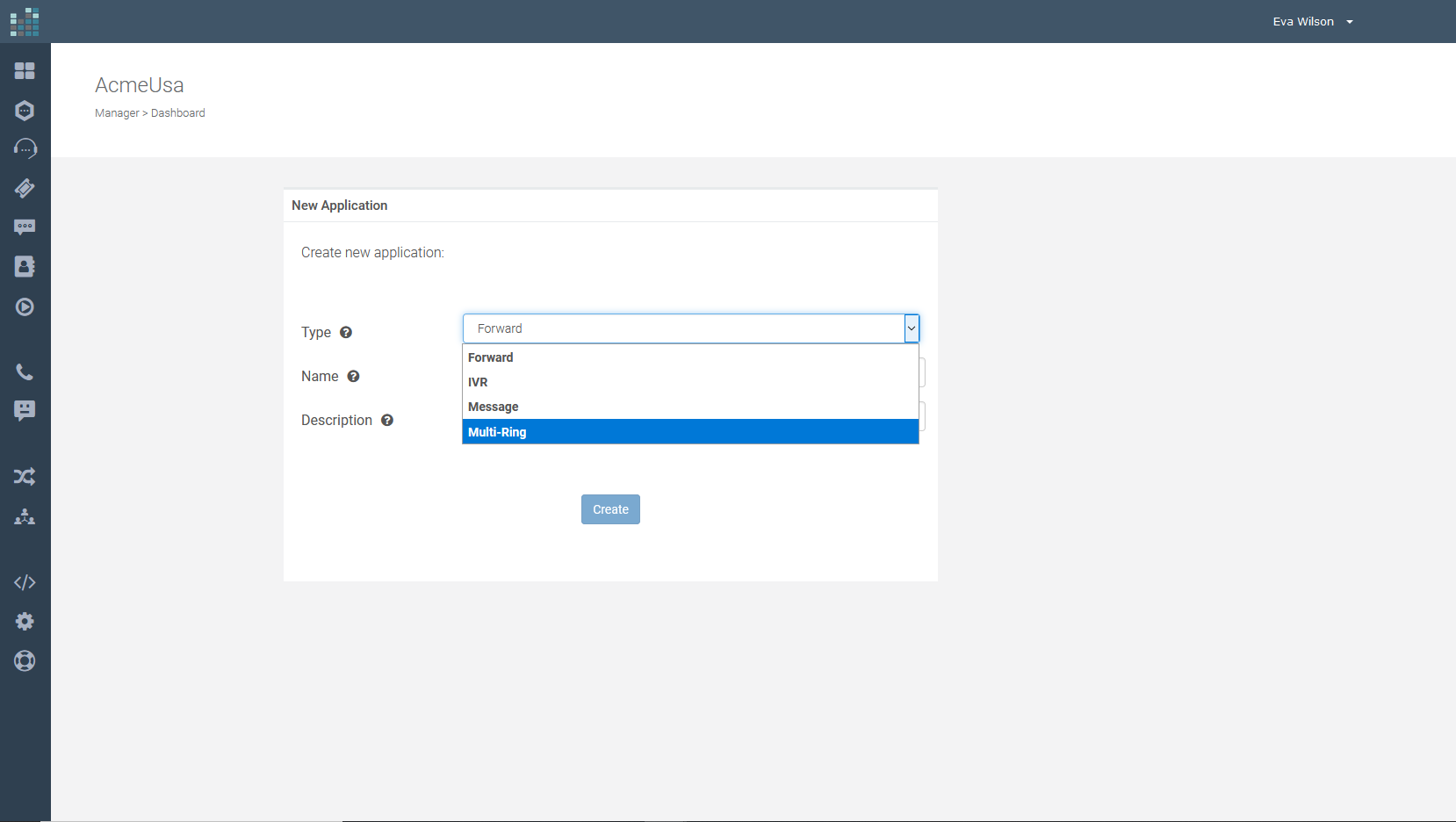Open the headset support sidebar icon

pyautogui.click(x=25, y=148)
